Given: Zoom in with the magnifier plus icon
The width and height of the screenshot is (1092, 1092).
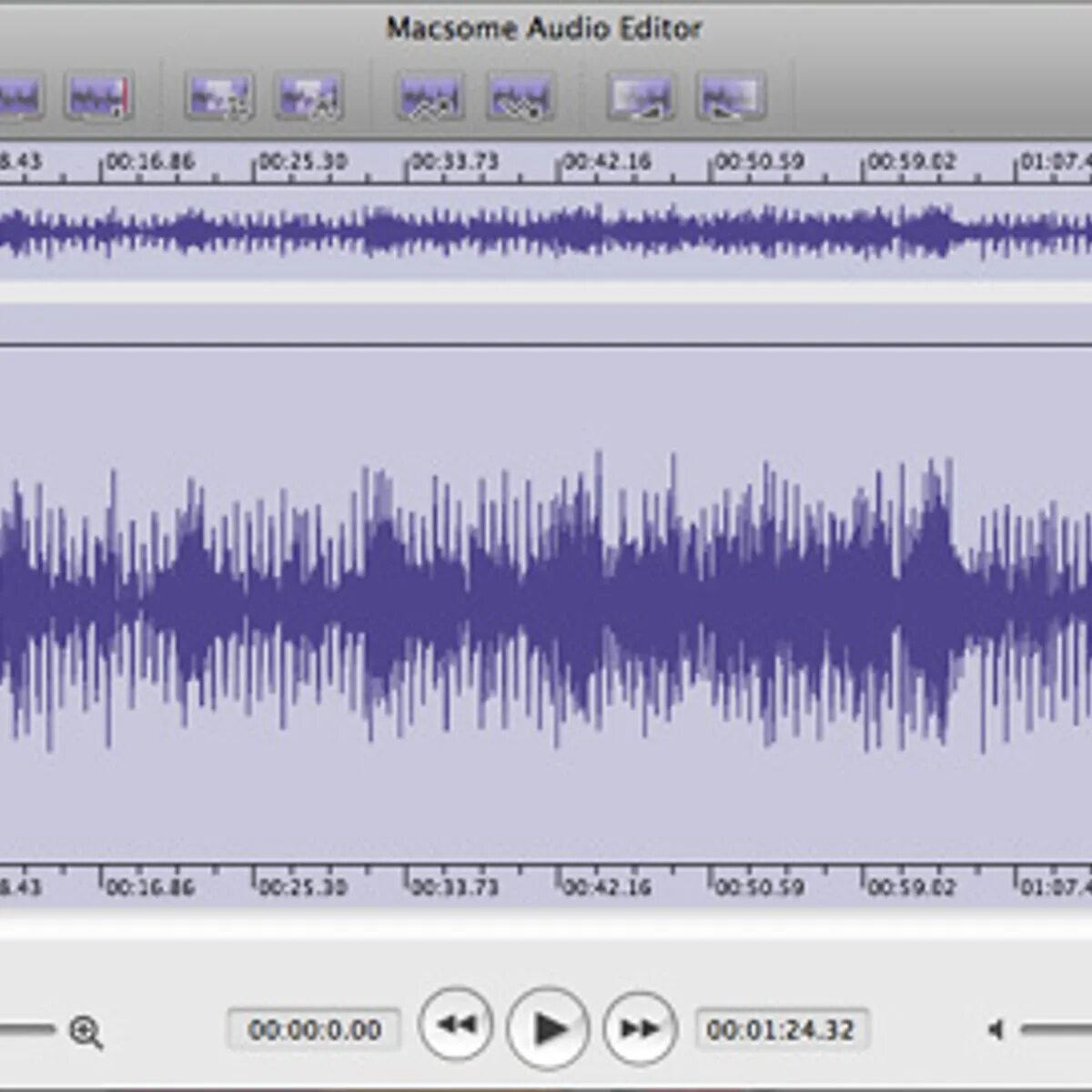Looking at the screenshot, I should tap(86, 1032).
